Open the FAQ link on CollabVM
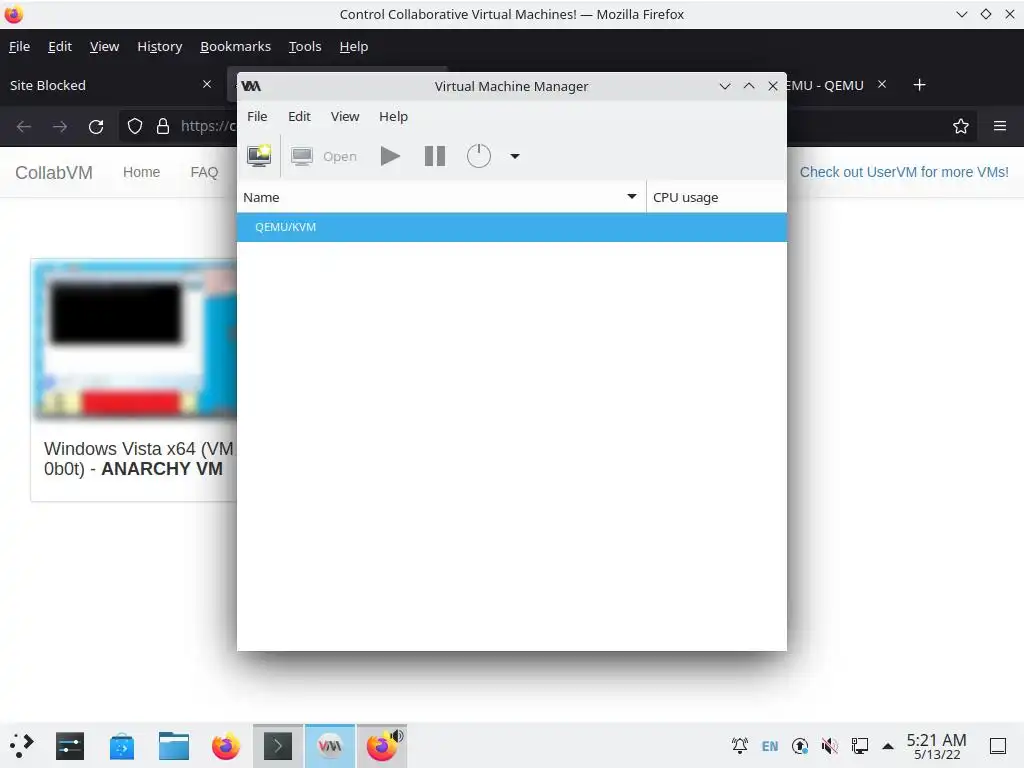Screen dimensions: 1024x768 tap(204, 172)
